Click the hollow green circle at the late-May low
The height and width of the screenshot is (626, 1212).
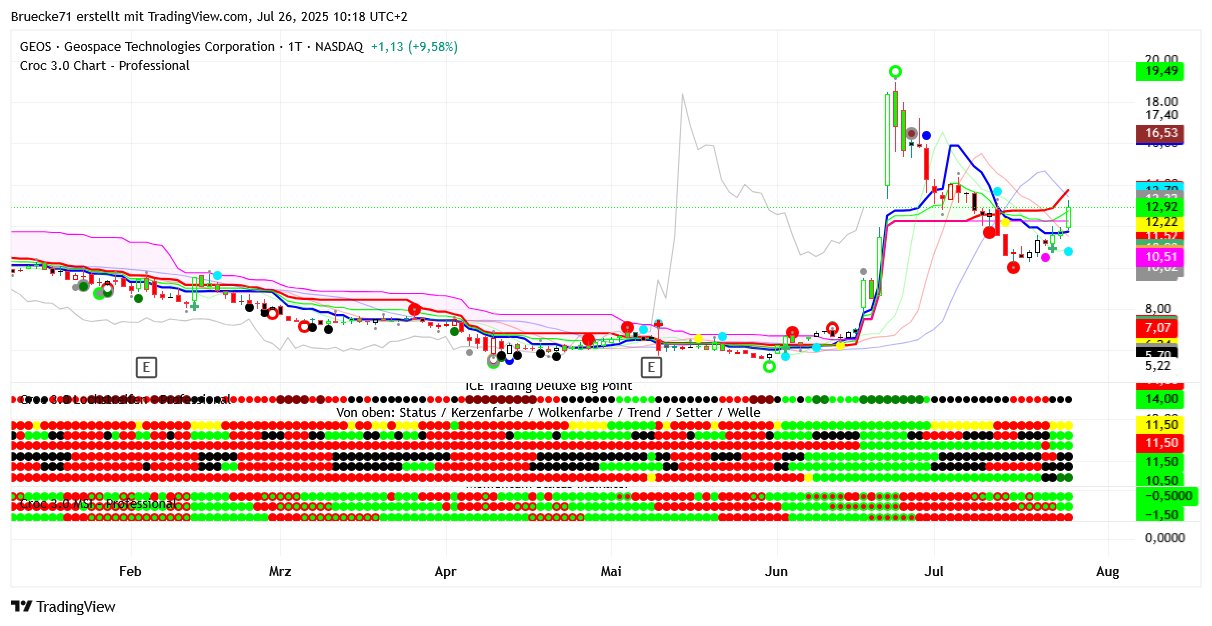pyautogui.click(x=769, y=366)
